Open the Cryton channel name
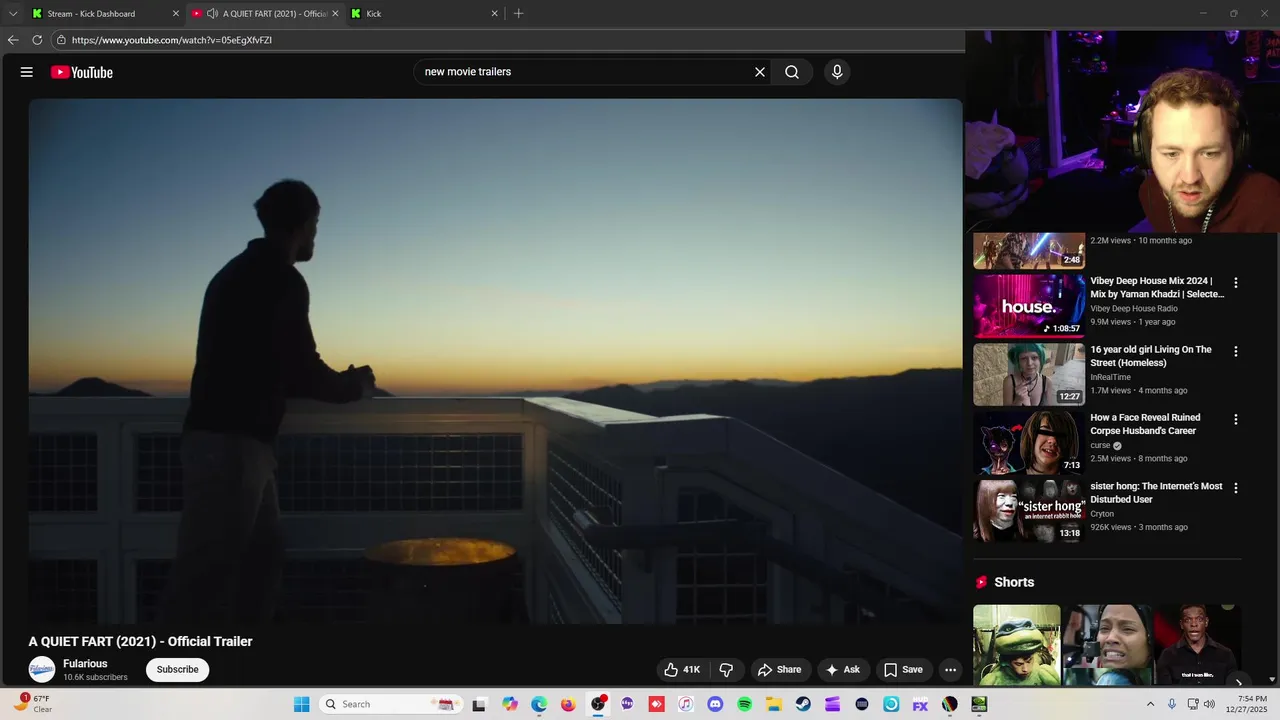The width and height of the screenshot is (1280, 720). click(1102, 514)
